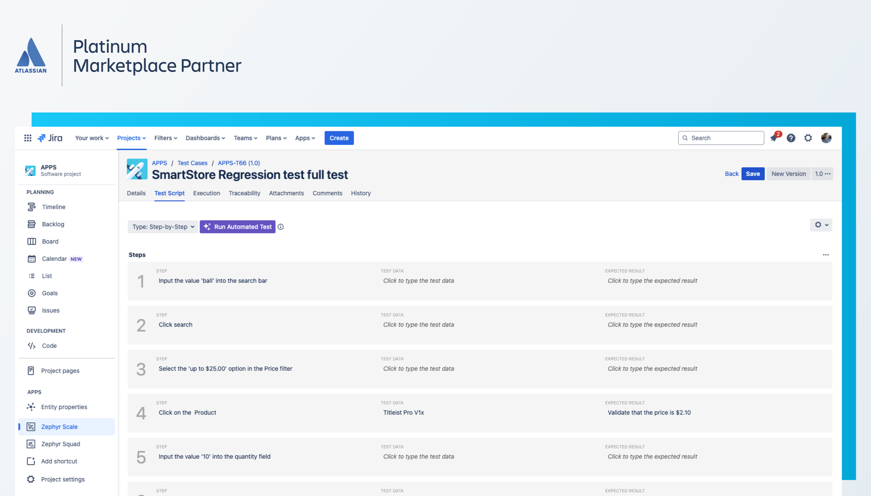The height and width of the screenshot is (496, 871).
Task: Click the New Version button
Action: pos(788,174)
